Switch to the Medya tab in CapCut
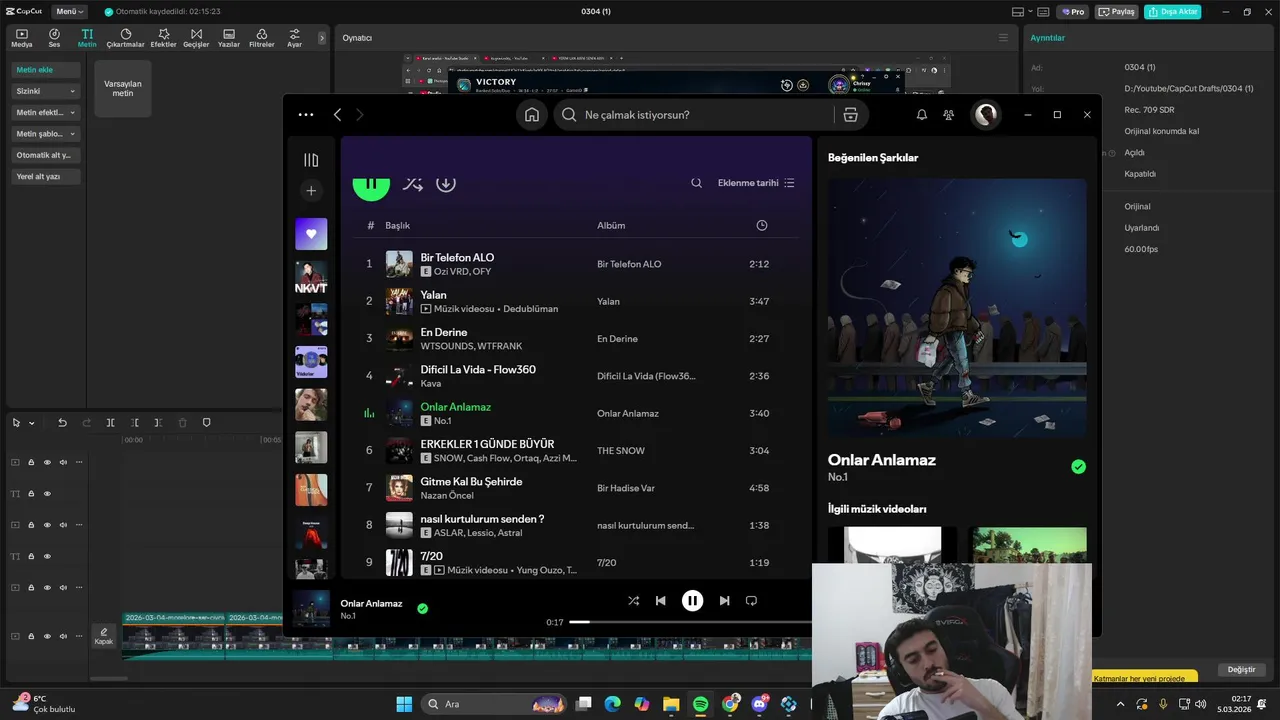The height and width of the screenshot is (720, 1280). point(22,38)
